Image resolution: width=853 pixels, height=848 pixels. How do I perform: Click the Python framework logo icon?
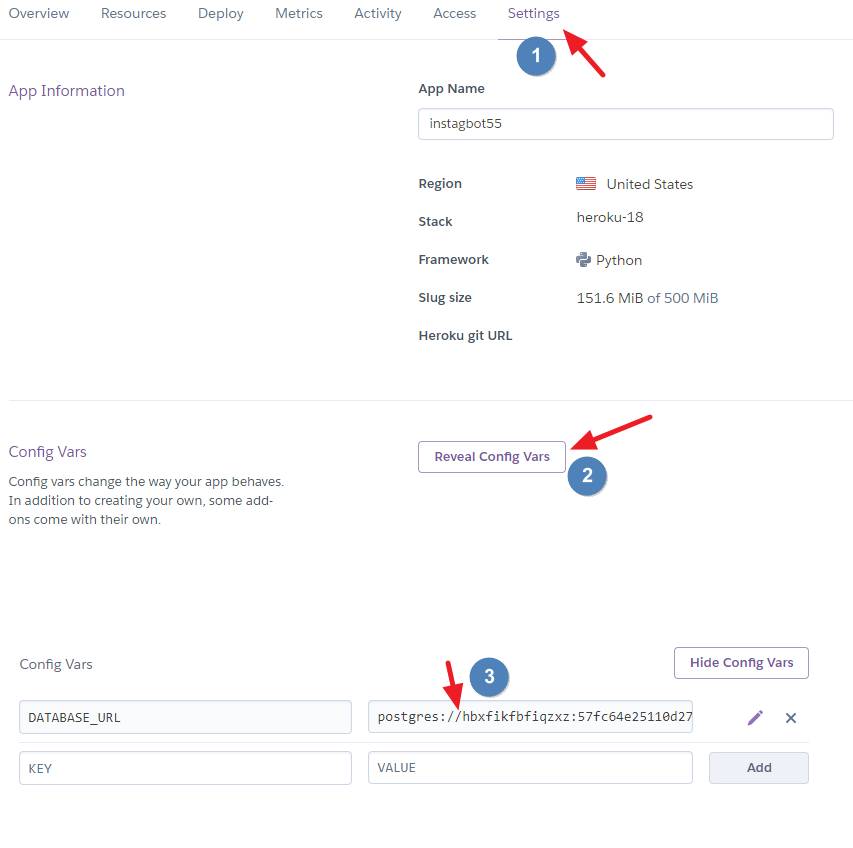coord(584,260)
